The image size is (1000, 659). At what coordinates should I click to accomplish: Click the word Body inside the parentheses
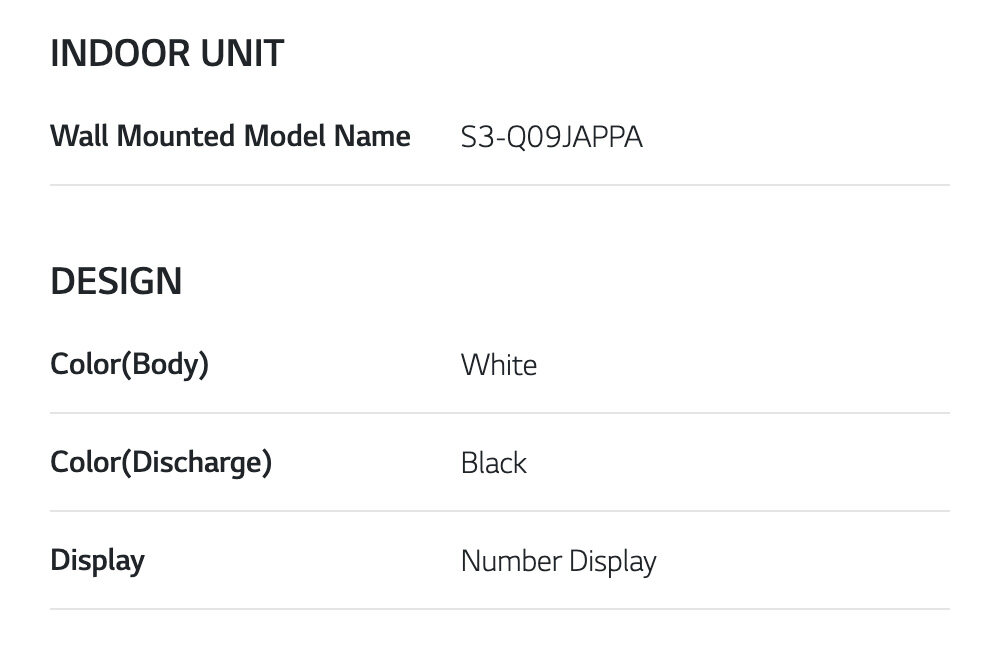coord(165,364)
